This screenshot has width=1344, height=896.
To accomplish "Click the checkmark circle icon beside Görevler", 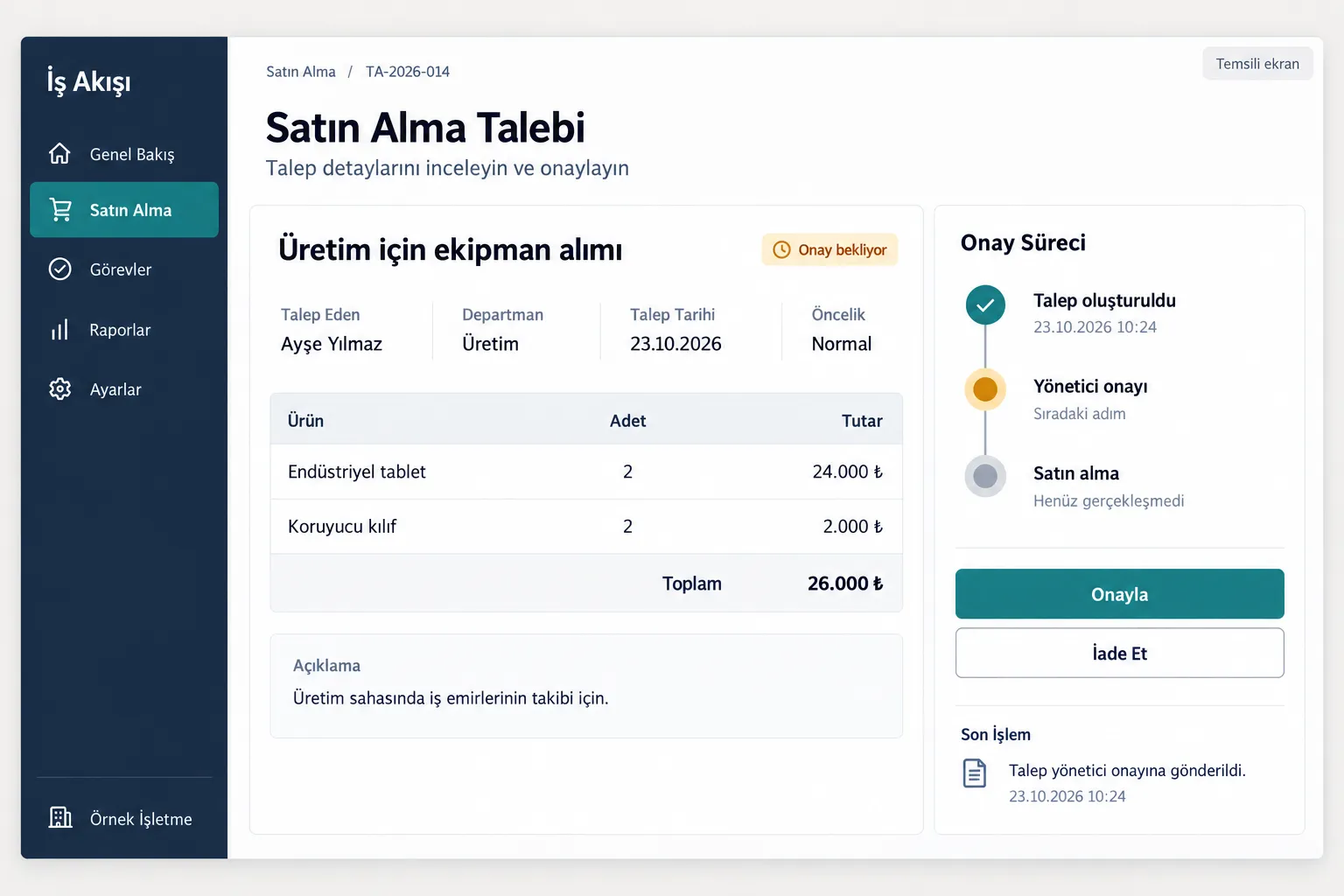I will point(60,269).
